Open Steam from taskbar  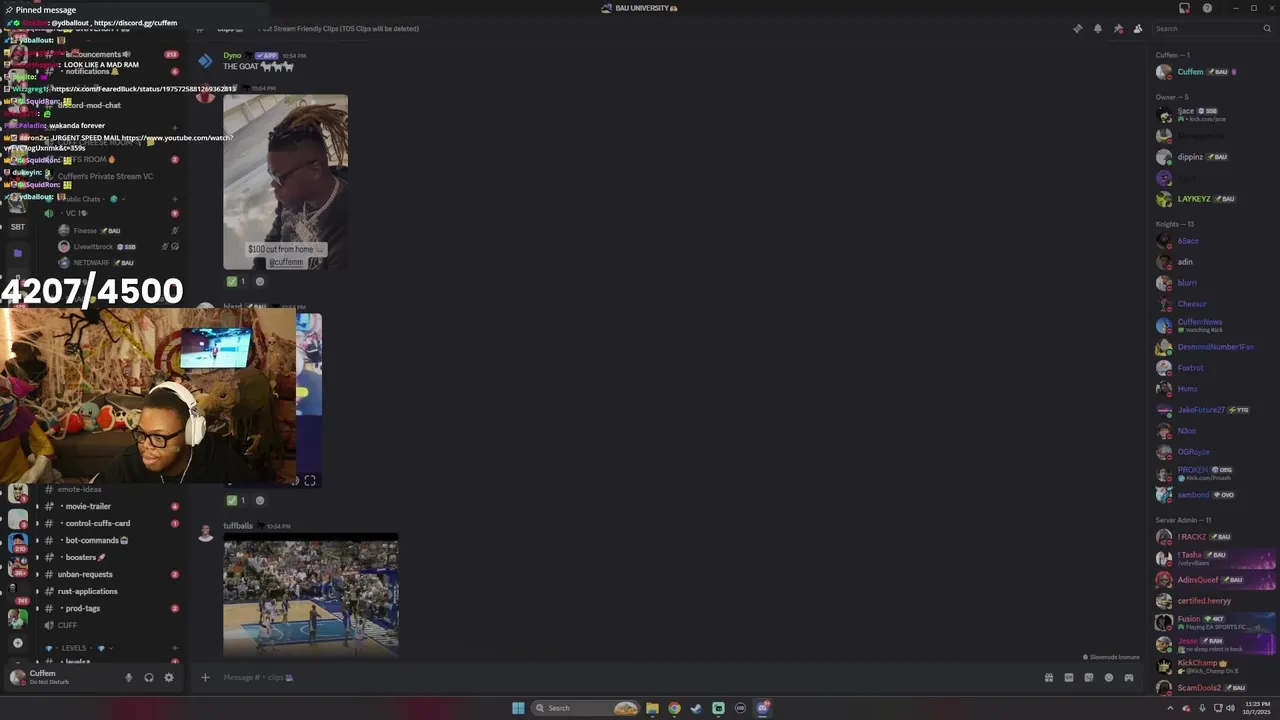(x=696, y=708)
